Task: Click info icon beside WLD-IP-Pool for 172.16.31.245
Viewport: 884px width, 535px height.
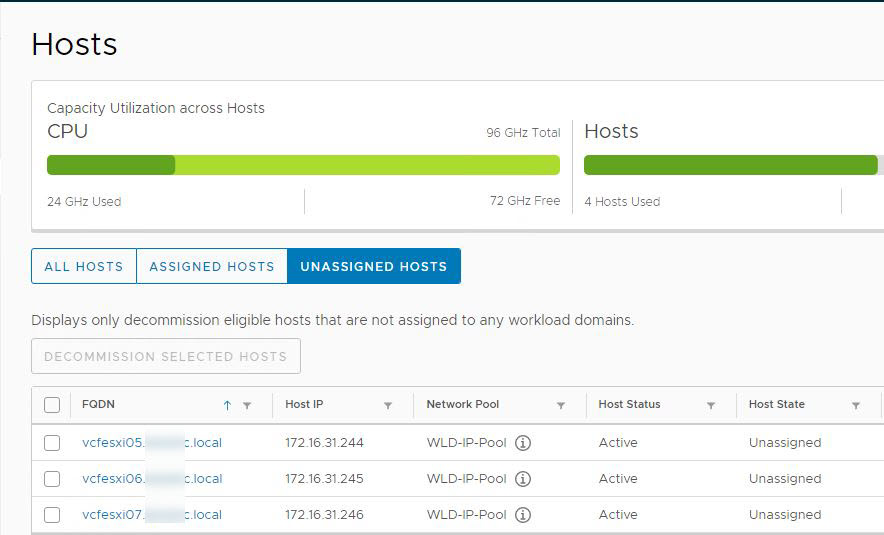Action: click(x=523, y=479)
